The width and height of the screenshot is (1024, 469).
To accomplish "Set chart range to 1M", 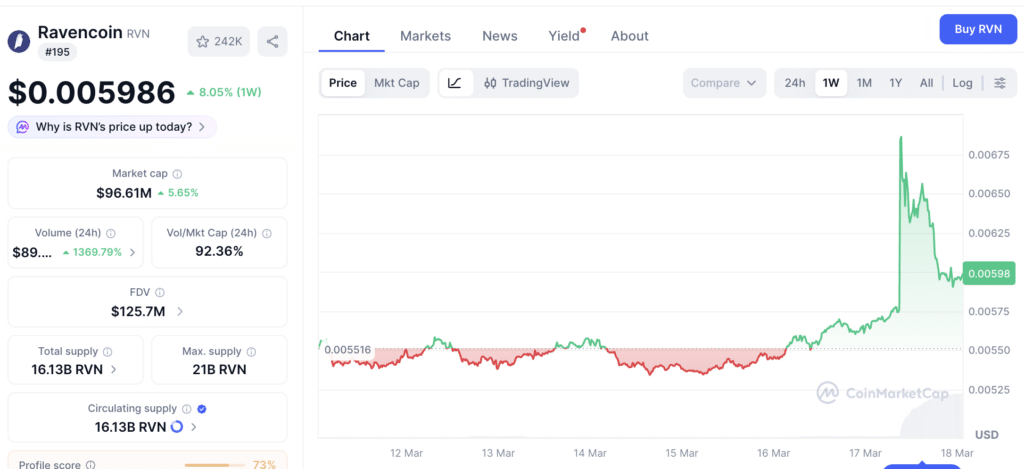I will (864, 83).
